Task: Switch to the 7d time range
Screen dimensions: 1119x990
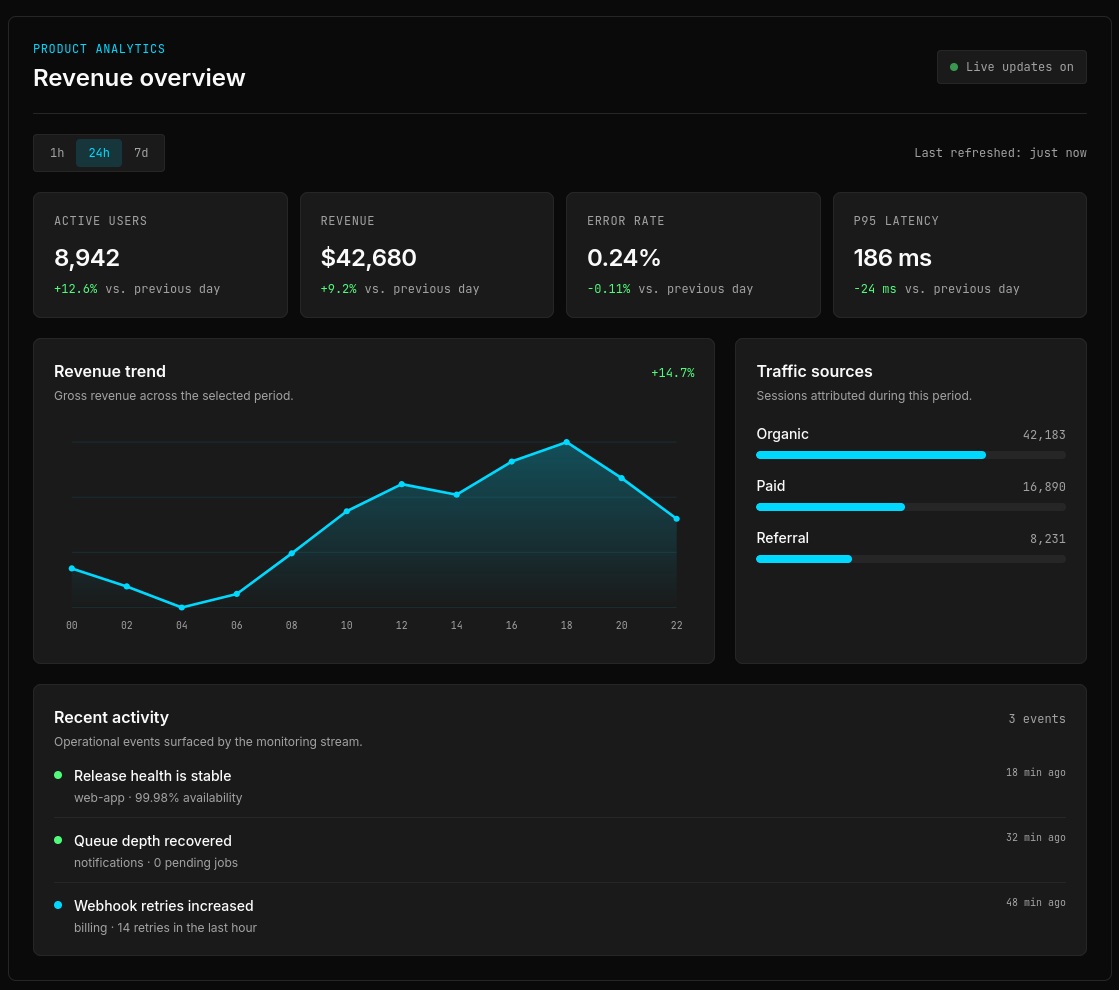Action: coord(141,153)
